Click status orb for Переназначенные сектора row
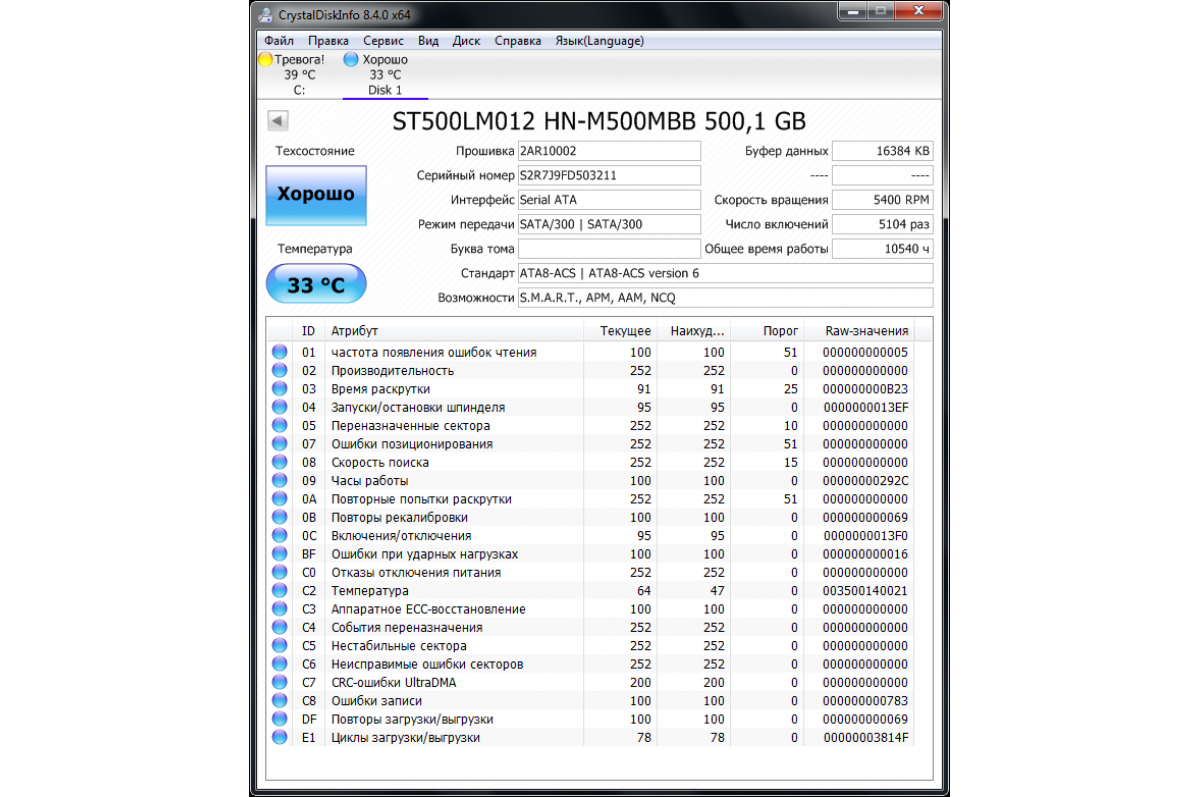 [x=279, y=426]
